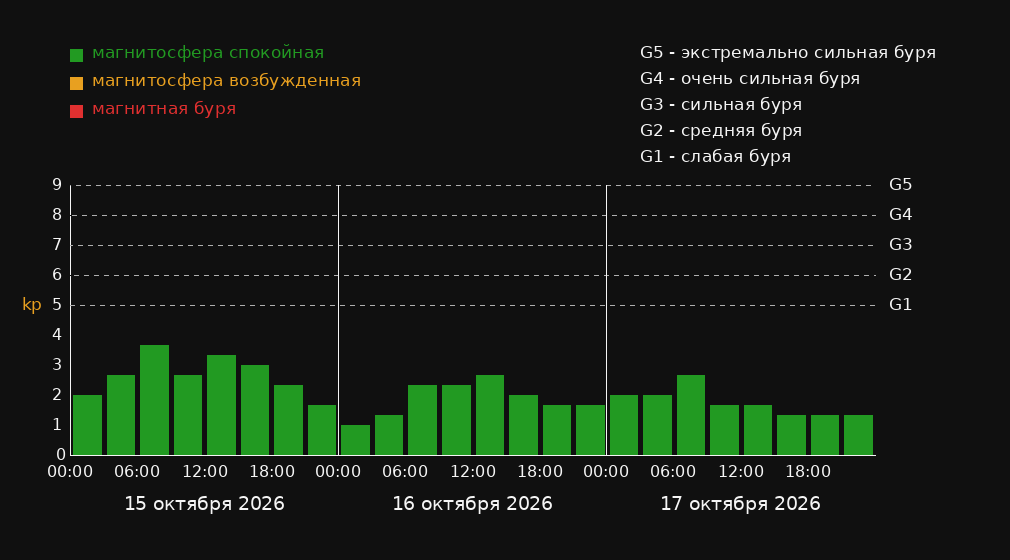Click the orange 'kp' axis label
1010x560 pixels.
[x=32, y=305]
